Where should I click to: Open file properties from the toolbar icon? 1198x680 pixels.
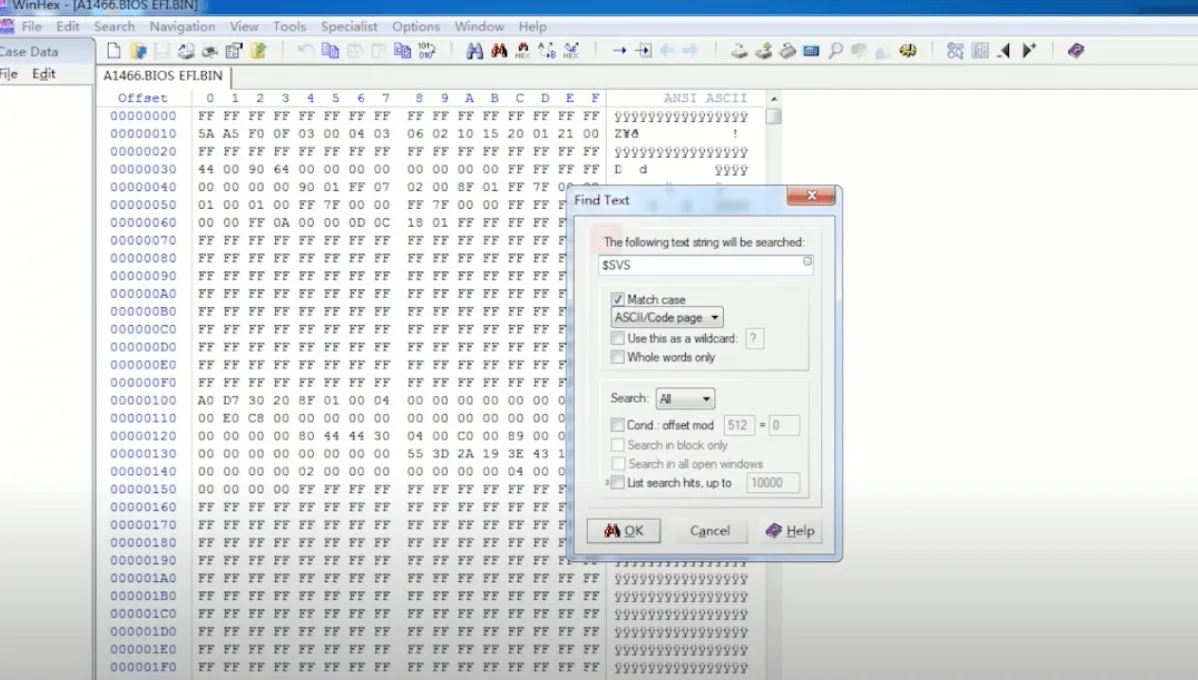coord(234,50)
